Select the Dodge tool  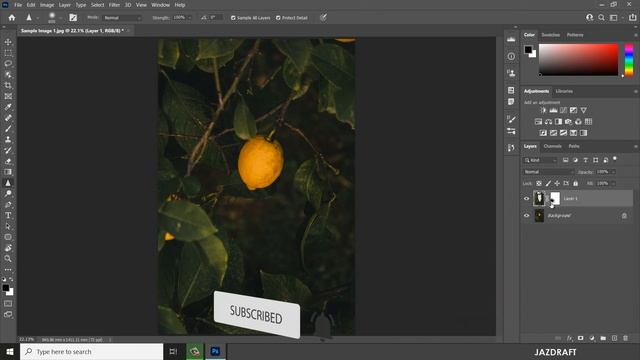8,193
